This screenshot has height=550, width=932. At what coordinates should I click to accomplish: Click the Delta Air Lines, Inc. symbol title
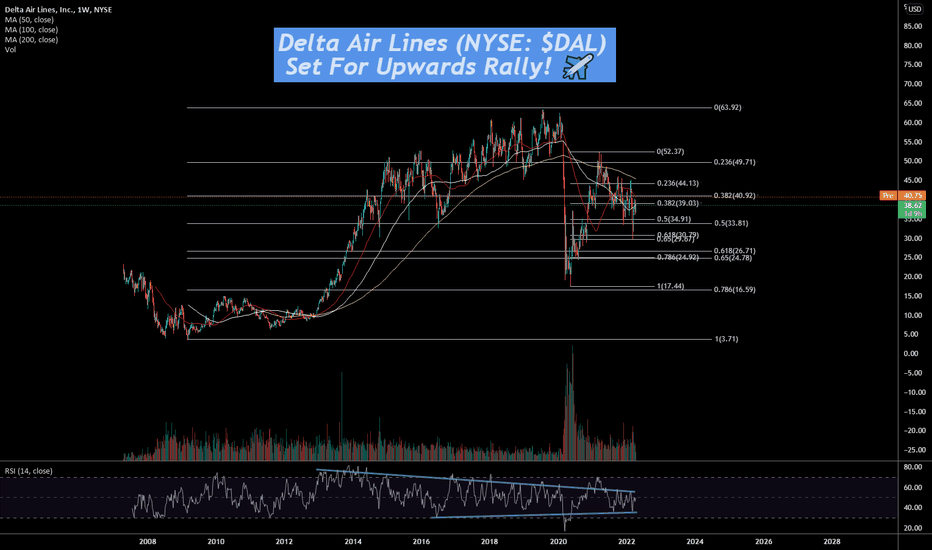(x=58, y=10)
